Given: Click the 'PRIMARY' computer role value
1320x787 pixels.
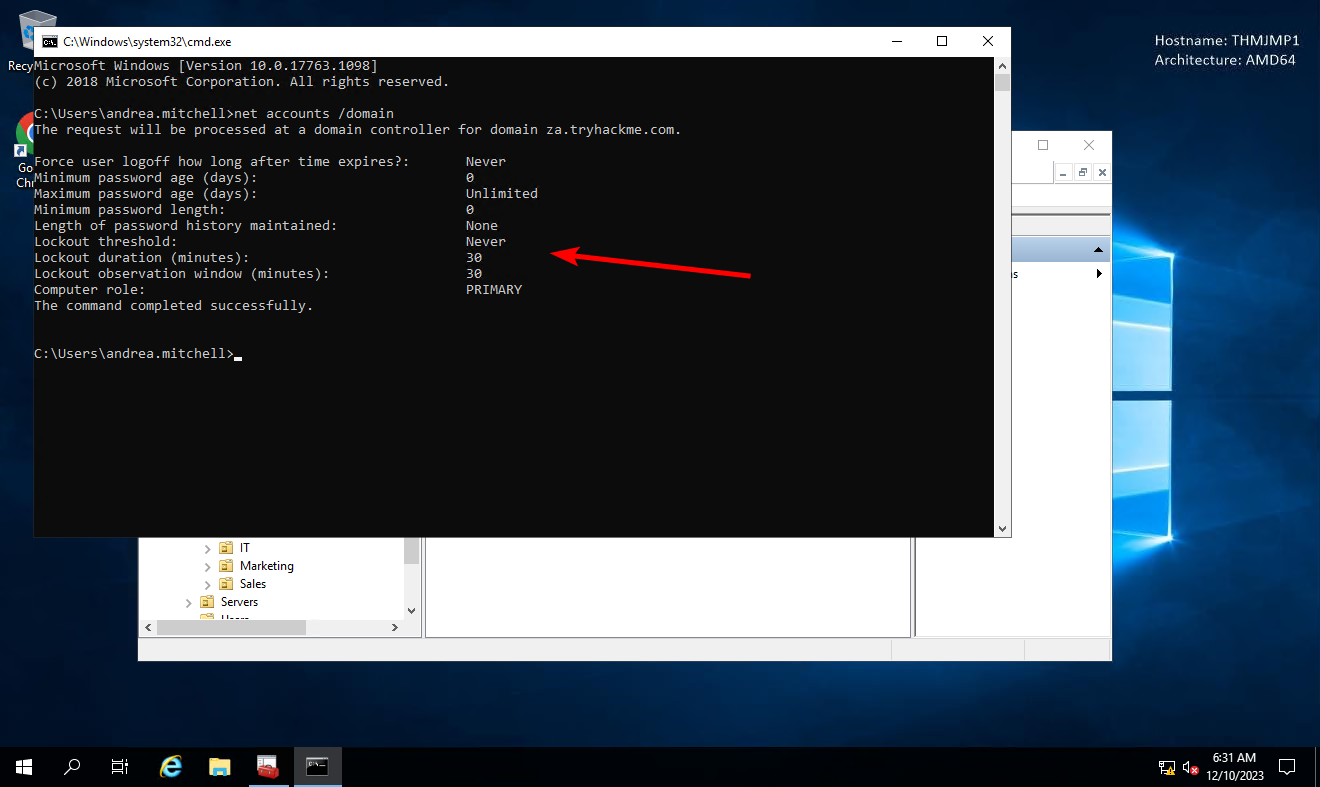Looking at the screenshot, I should [494, 290].
